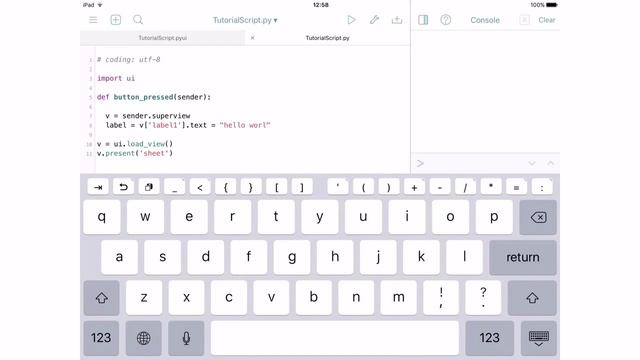Screen dimensions: 640x360
Task: Switch keyboard language with globe key
Action: pyautogui.click(x=144, y=338)
